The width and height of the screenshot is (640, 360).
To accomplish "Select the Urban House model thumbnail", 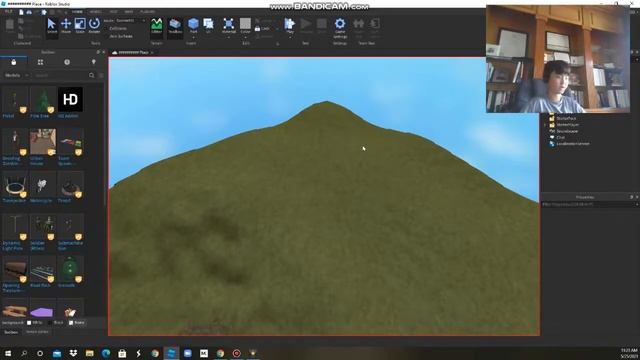I will 42,142.
